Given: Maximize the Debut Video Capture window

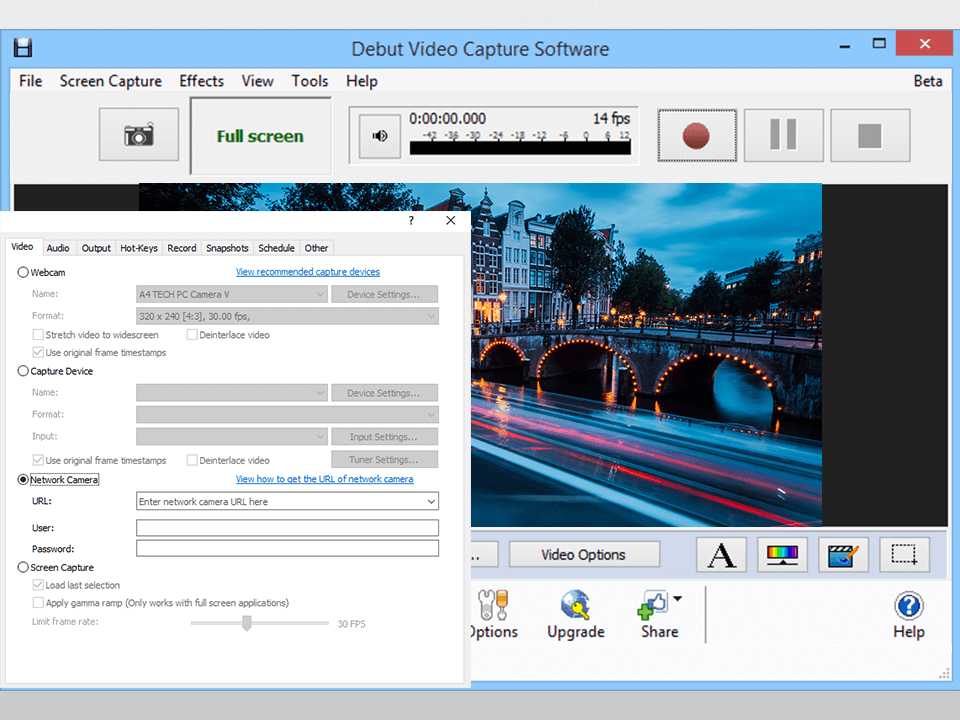Looking at the screenshot, I should point(879,43).
